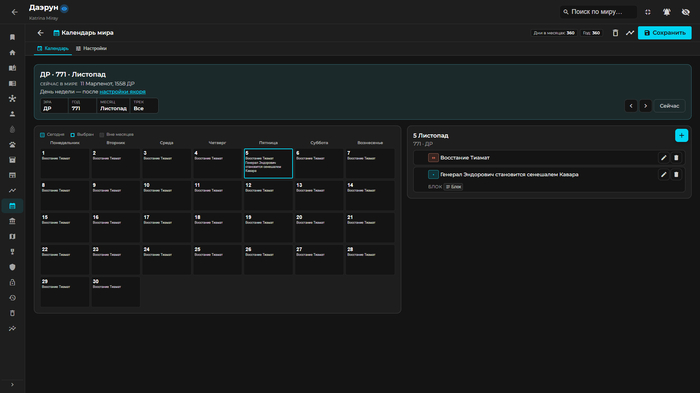
Task: Open the Год field showing 771
Action: [x=82, y=106]
